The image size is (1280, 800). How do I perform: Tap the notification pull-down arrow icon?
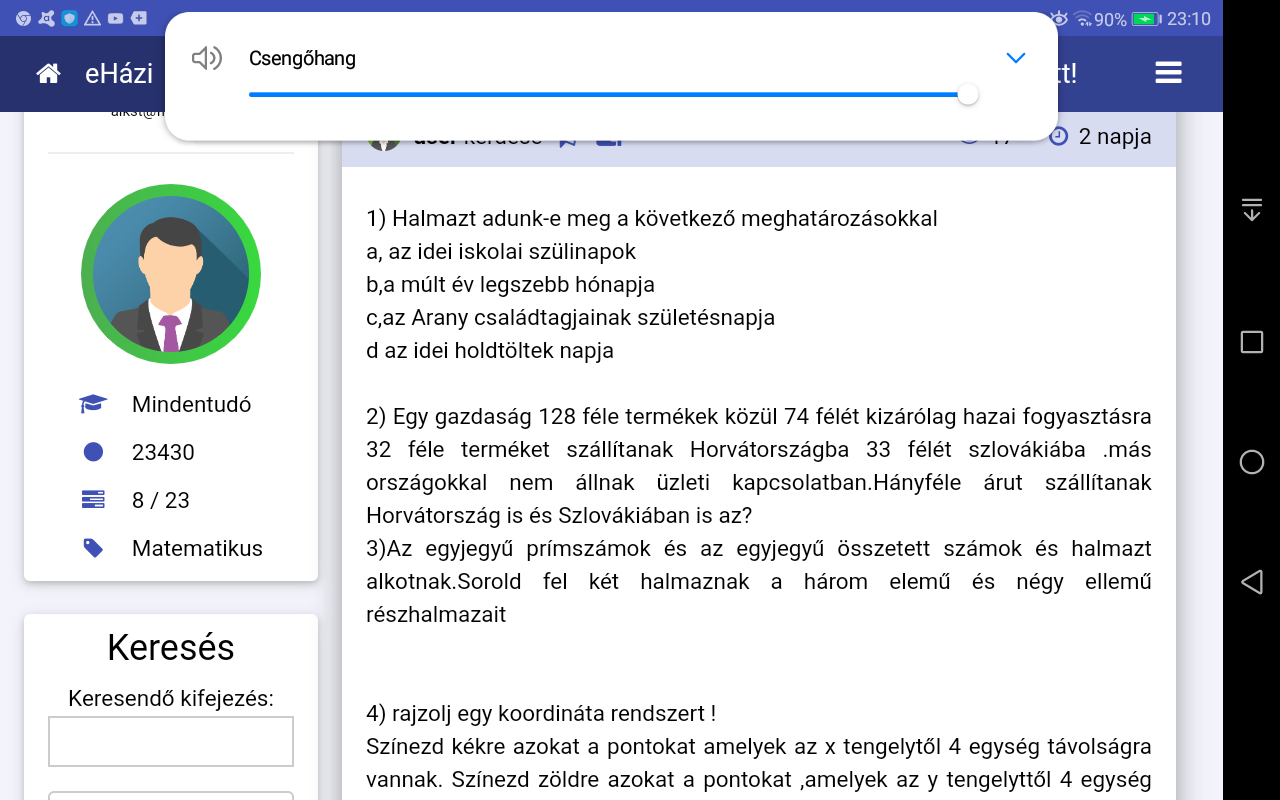[1251, 210]
